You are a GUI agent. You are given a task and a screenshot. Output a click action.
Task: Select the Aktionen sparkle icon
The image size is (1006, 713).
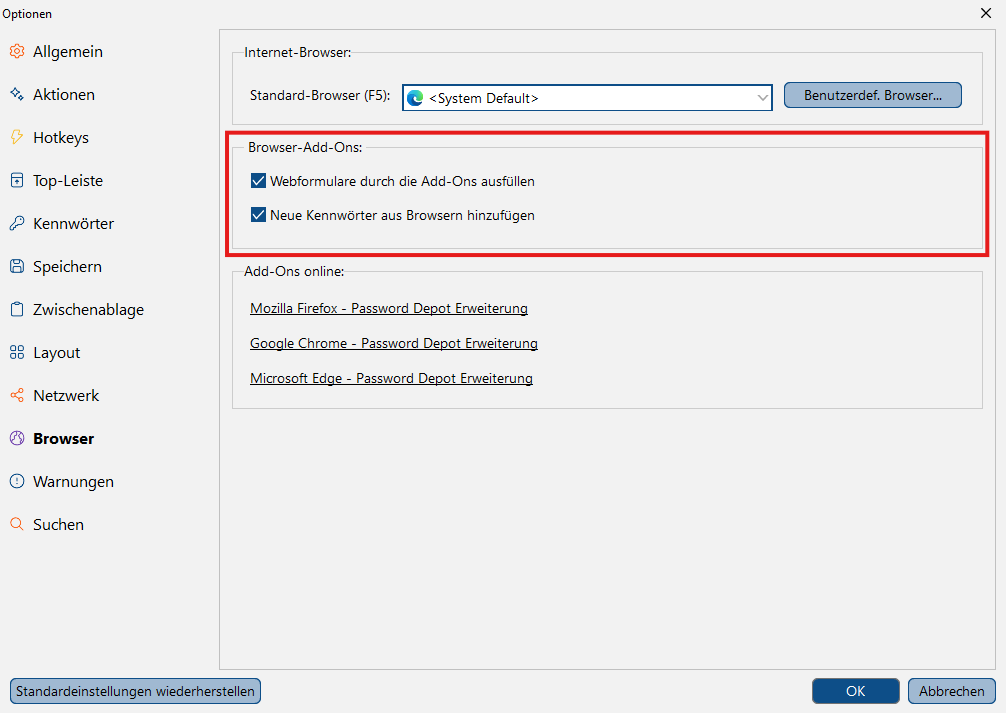[x=17, y=94]
